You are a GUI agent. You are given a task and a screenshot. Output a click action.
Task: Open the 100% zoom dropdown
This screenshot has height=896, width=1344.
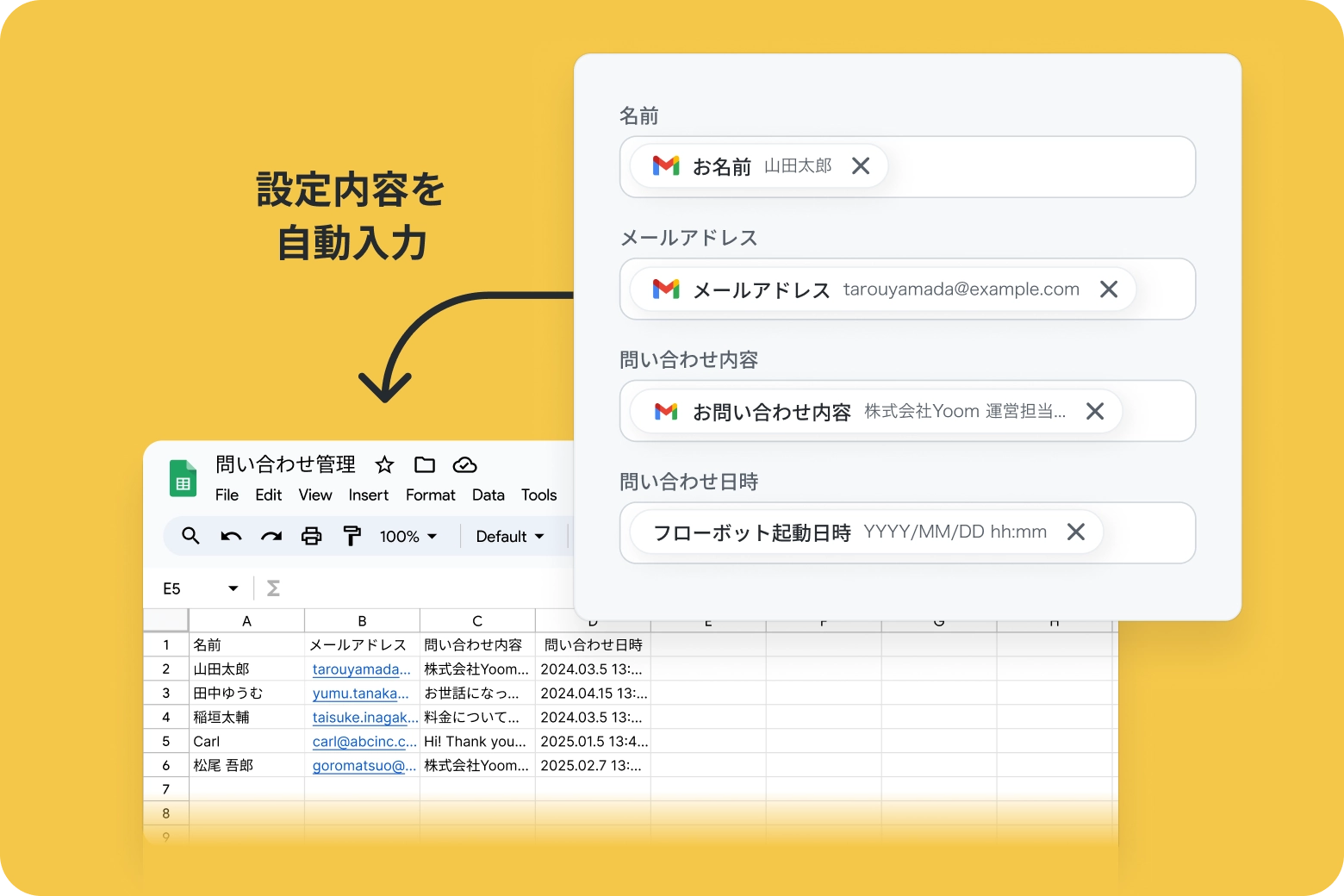pyautogui.click(x=408, y=537)
